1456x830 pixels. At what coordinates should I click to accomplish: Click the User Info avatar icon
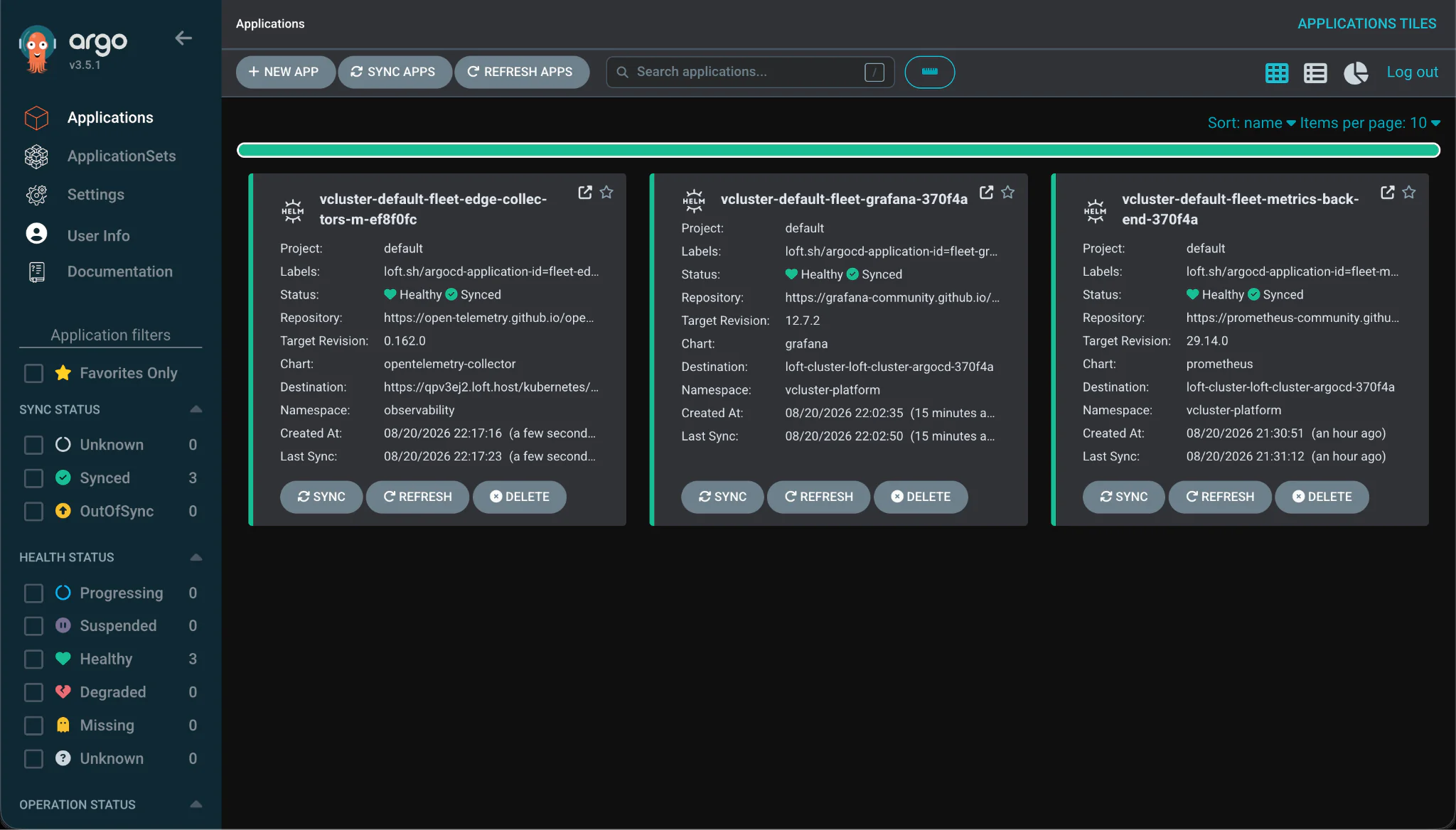pos(36,234)
